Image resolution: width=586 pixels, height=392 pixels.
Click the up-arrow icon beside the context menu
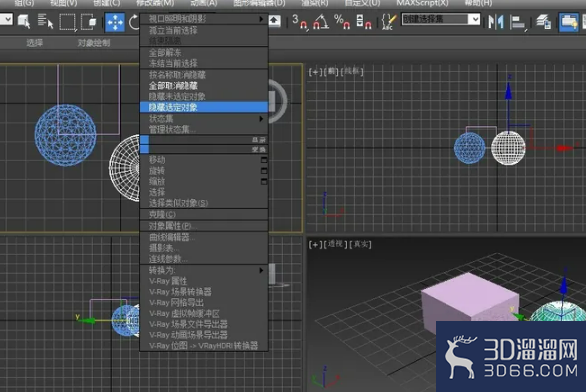click(274, 21)
